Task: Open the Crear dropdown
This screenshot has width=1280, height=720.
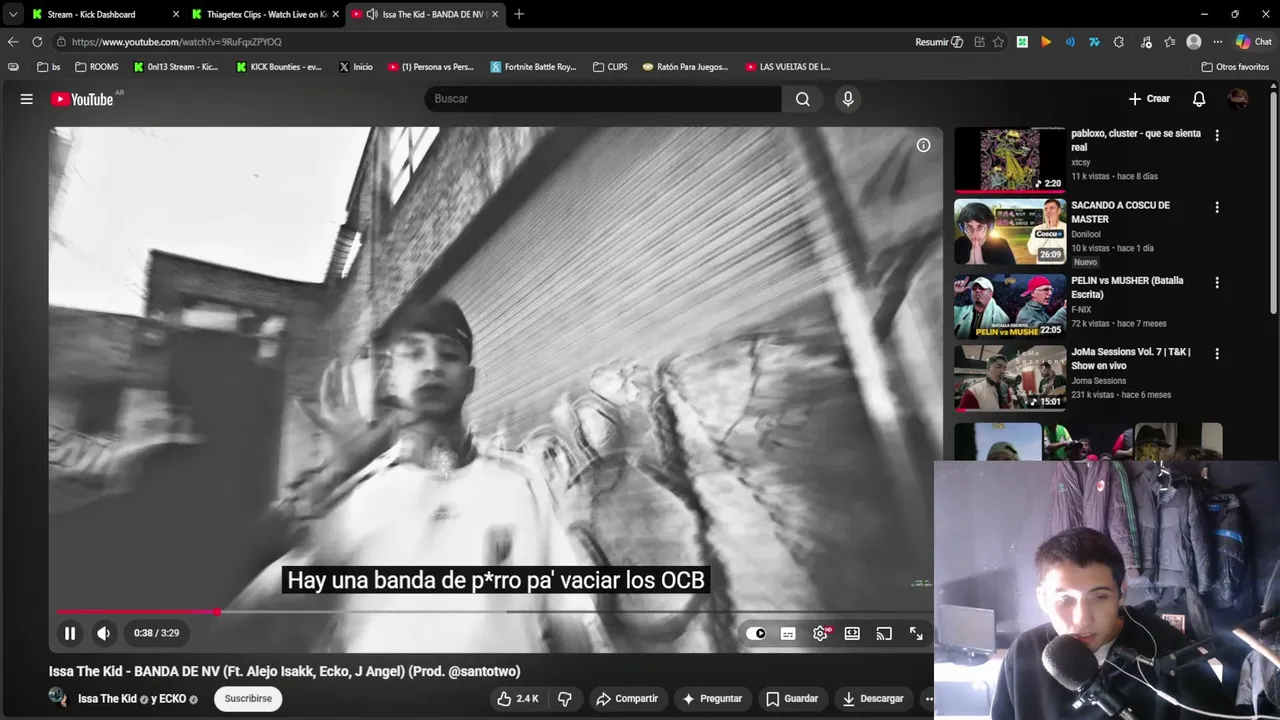Action: coord(1149,99)
